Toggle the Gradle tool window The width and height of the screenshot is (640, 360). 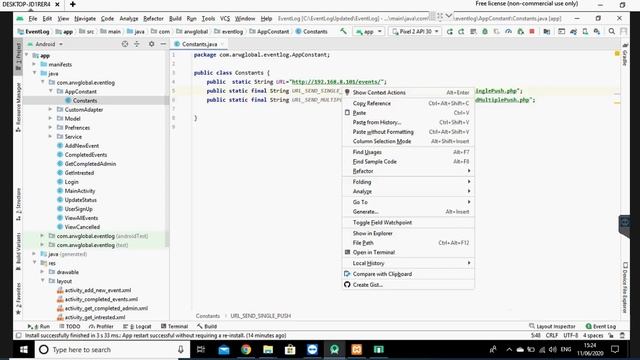[625, 54]
